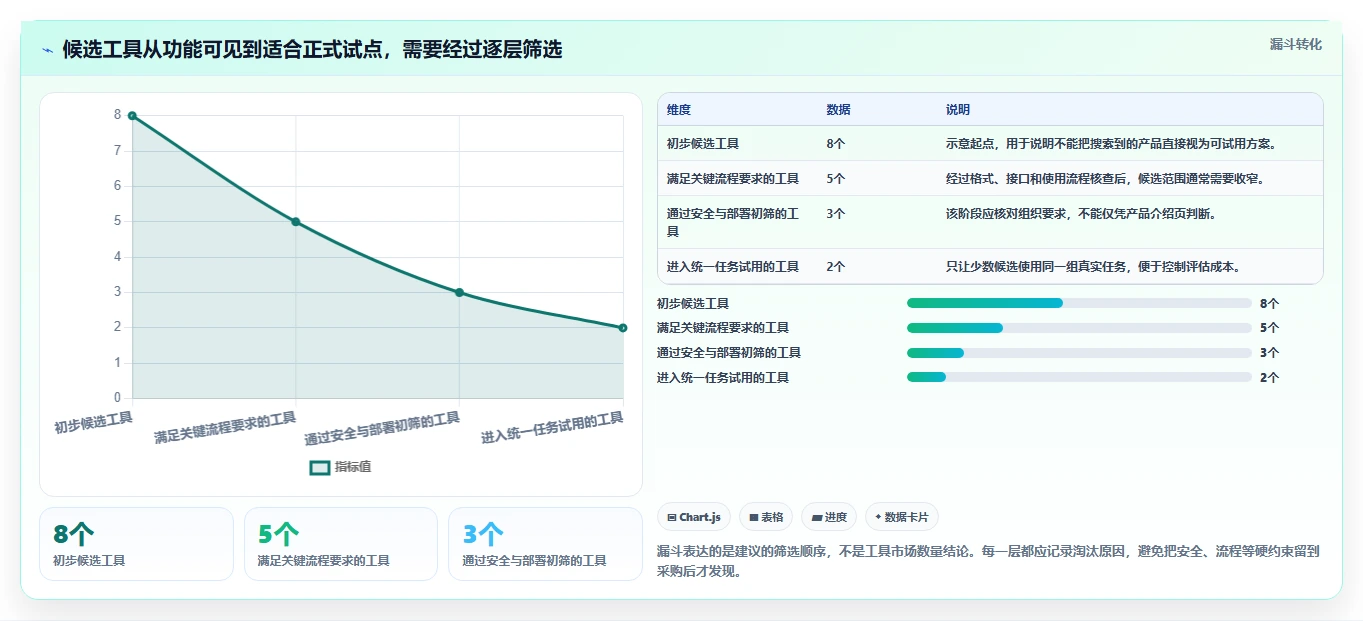The height and width of the screenshot is (621, 1363).
Task: Click the main title about 逐层筛选
Action: tap(312, 50)
